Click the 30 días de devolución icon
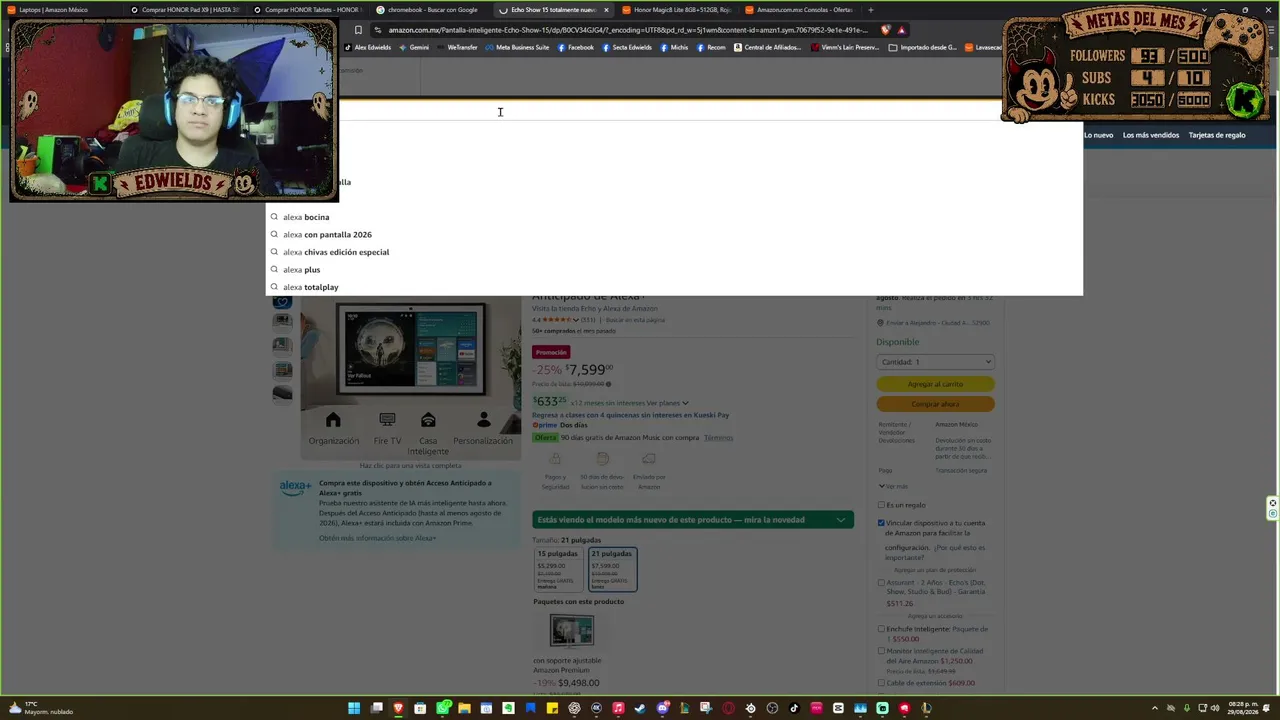The width and height of the screenshot is (1280, 720). pyautogui.click(x=602, y=459)
